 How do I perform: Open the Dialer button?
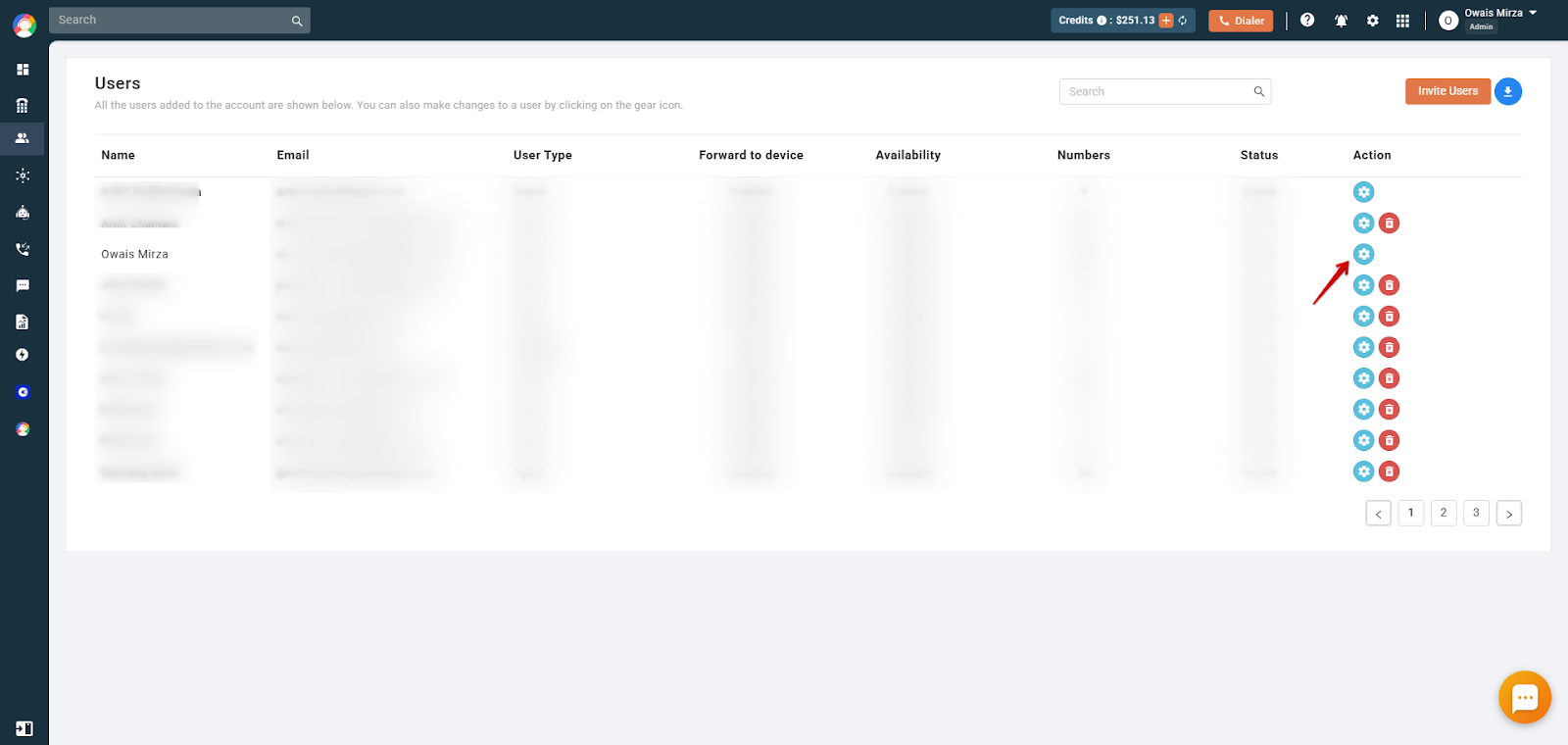click(1241, 21)
